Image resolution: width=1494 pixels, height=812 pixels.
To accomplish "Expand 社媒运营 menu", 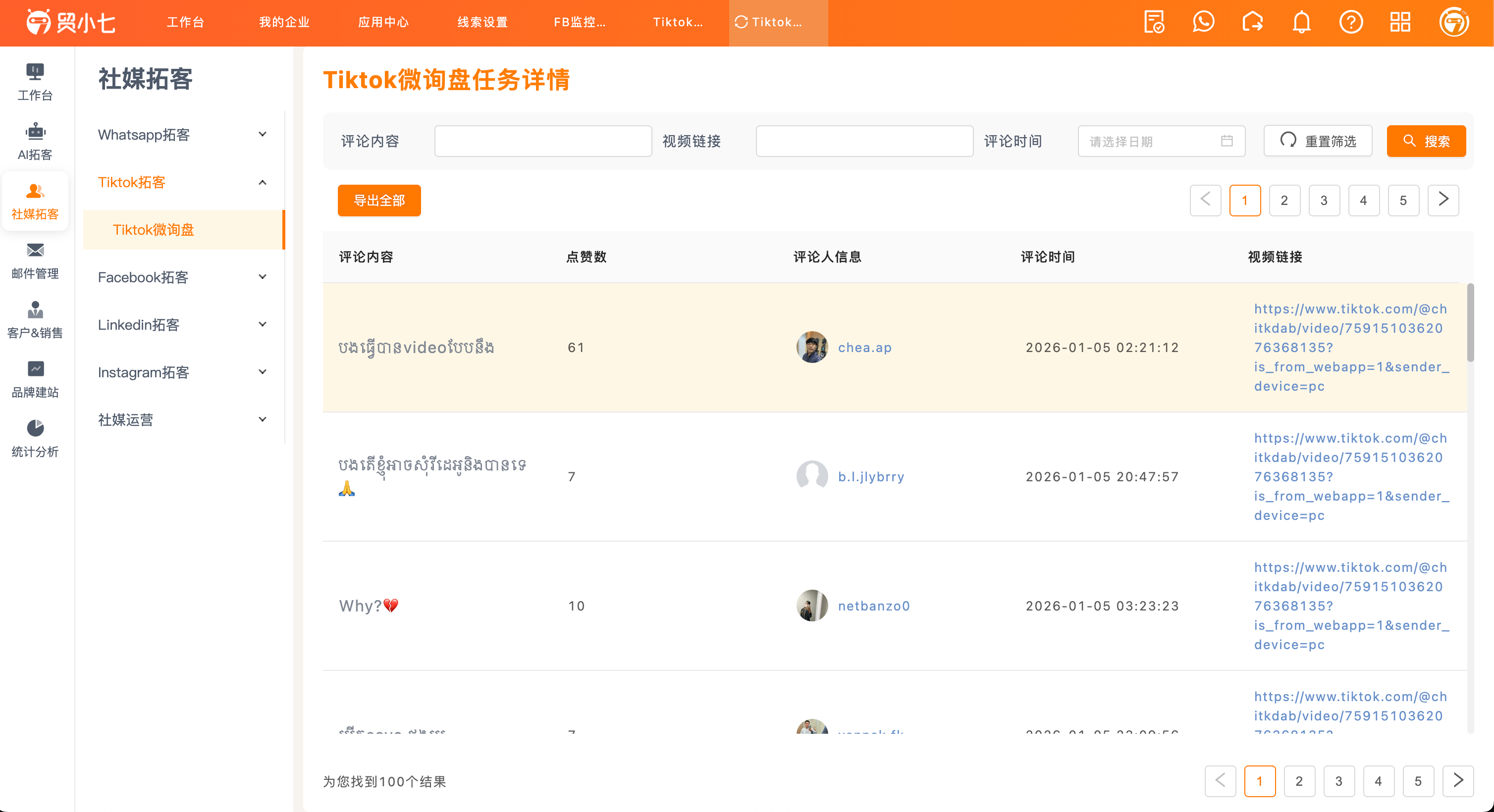I will [x=183, y=420].
